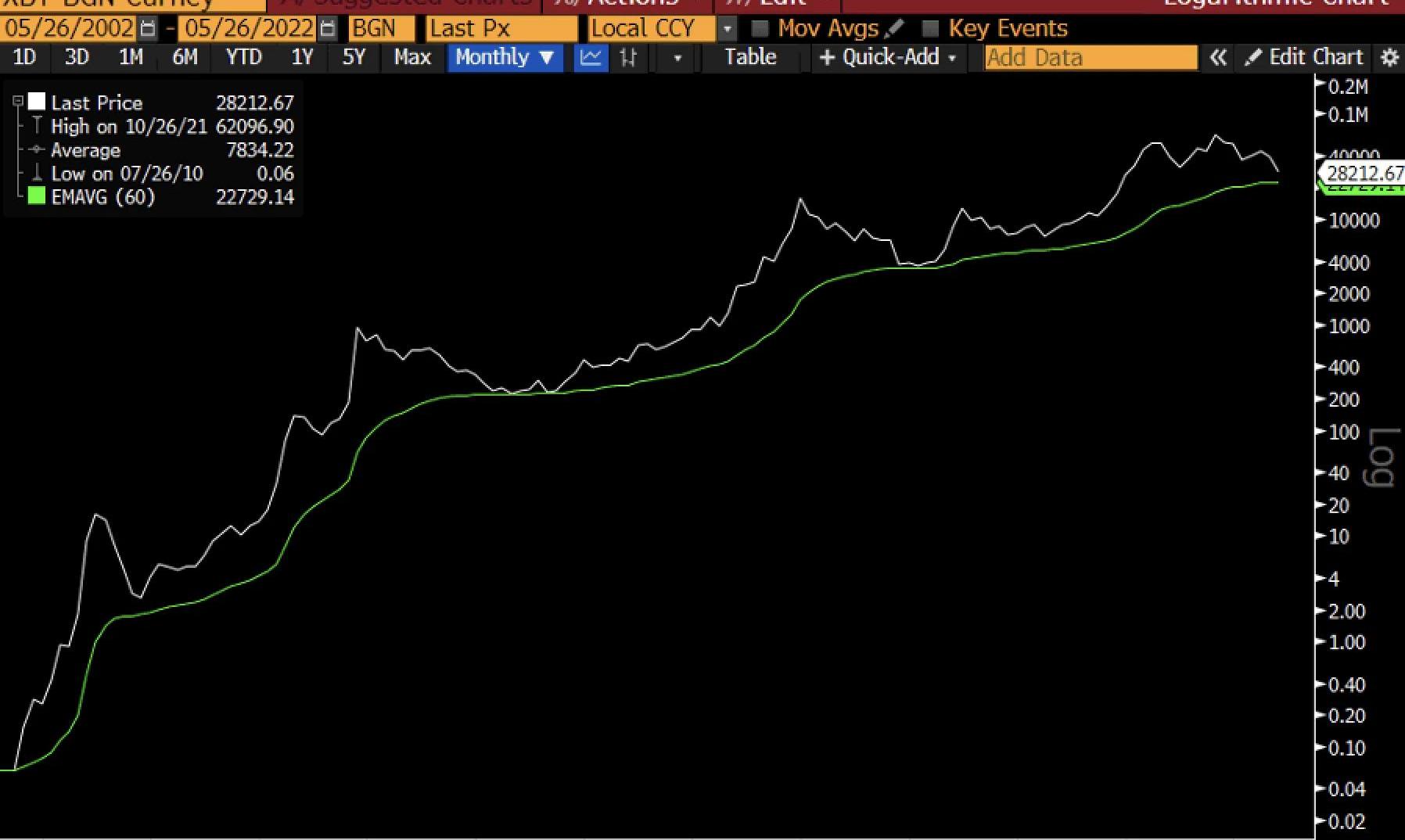Viewport: 1405px width, 840px height.
Task: Collapse the legend tree with minus box
Action: 18,102
